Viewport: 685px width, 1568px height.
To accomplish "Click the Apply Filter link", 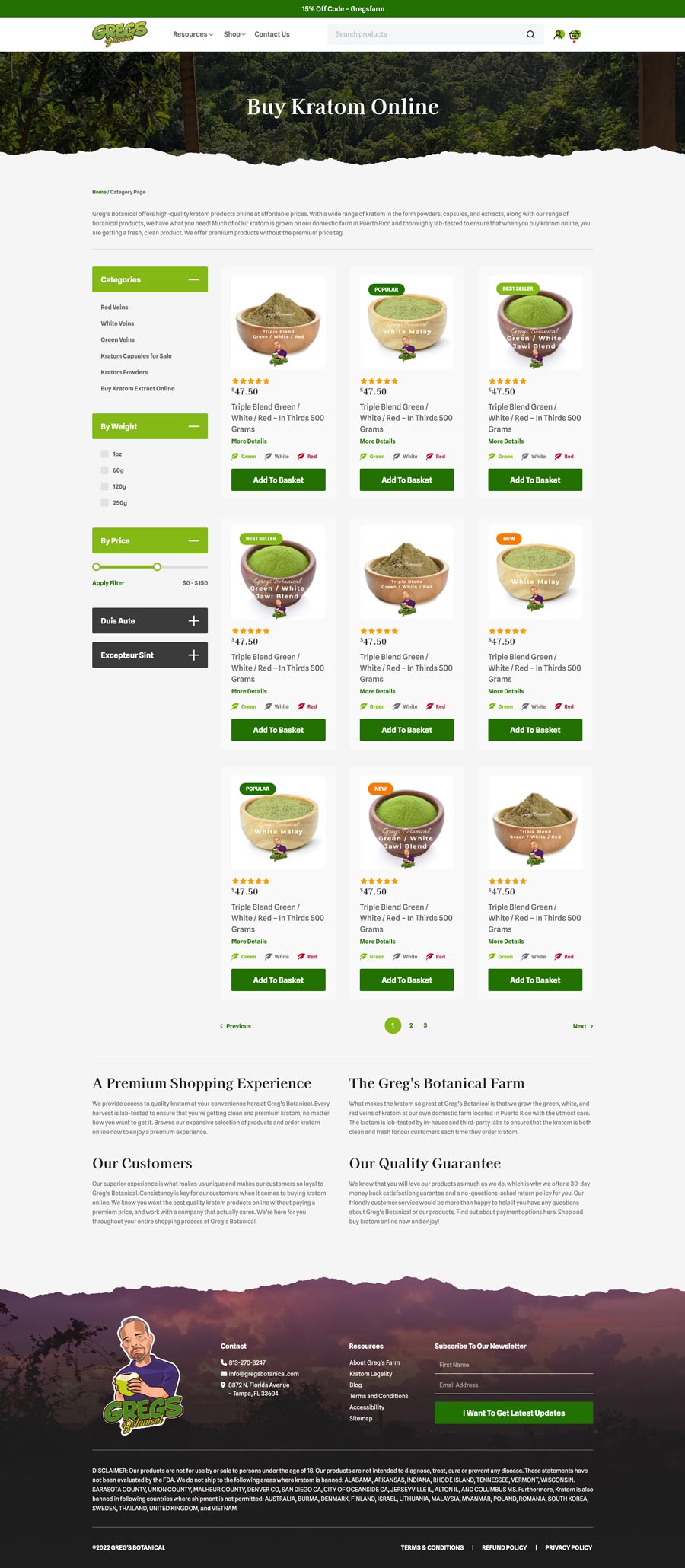I will (108, 583).
